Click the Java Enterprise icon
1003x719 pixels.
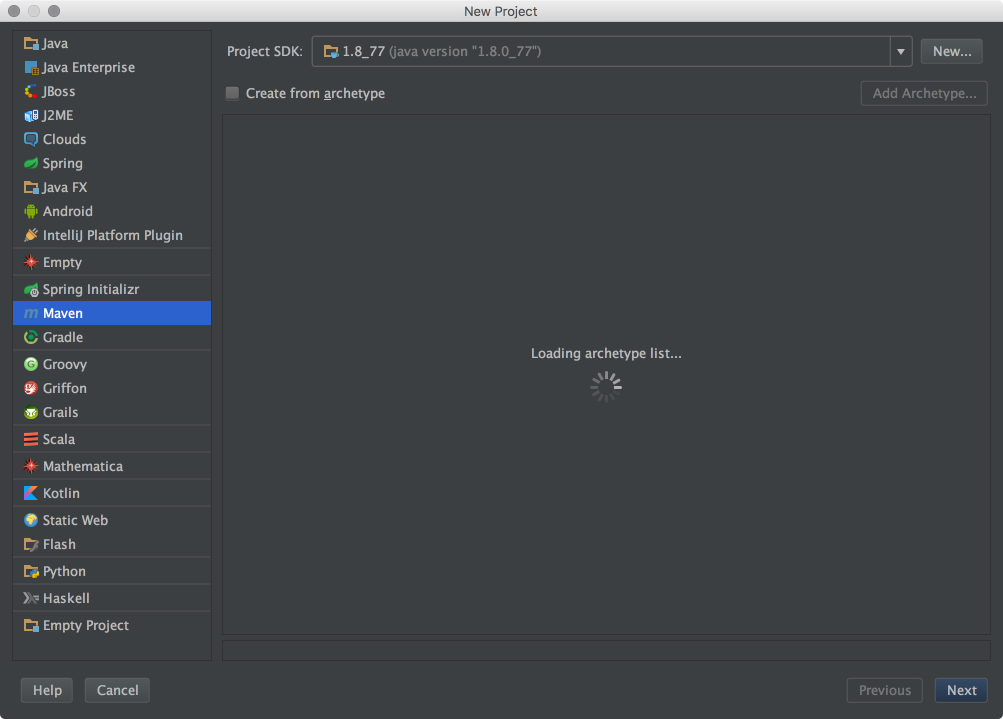click(x=31, y=68)
